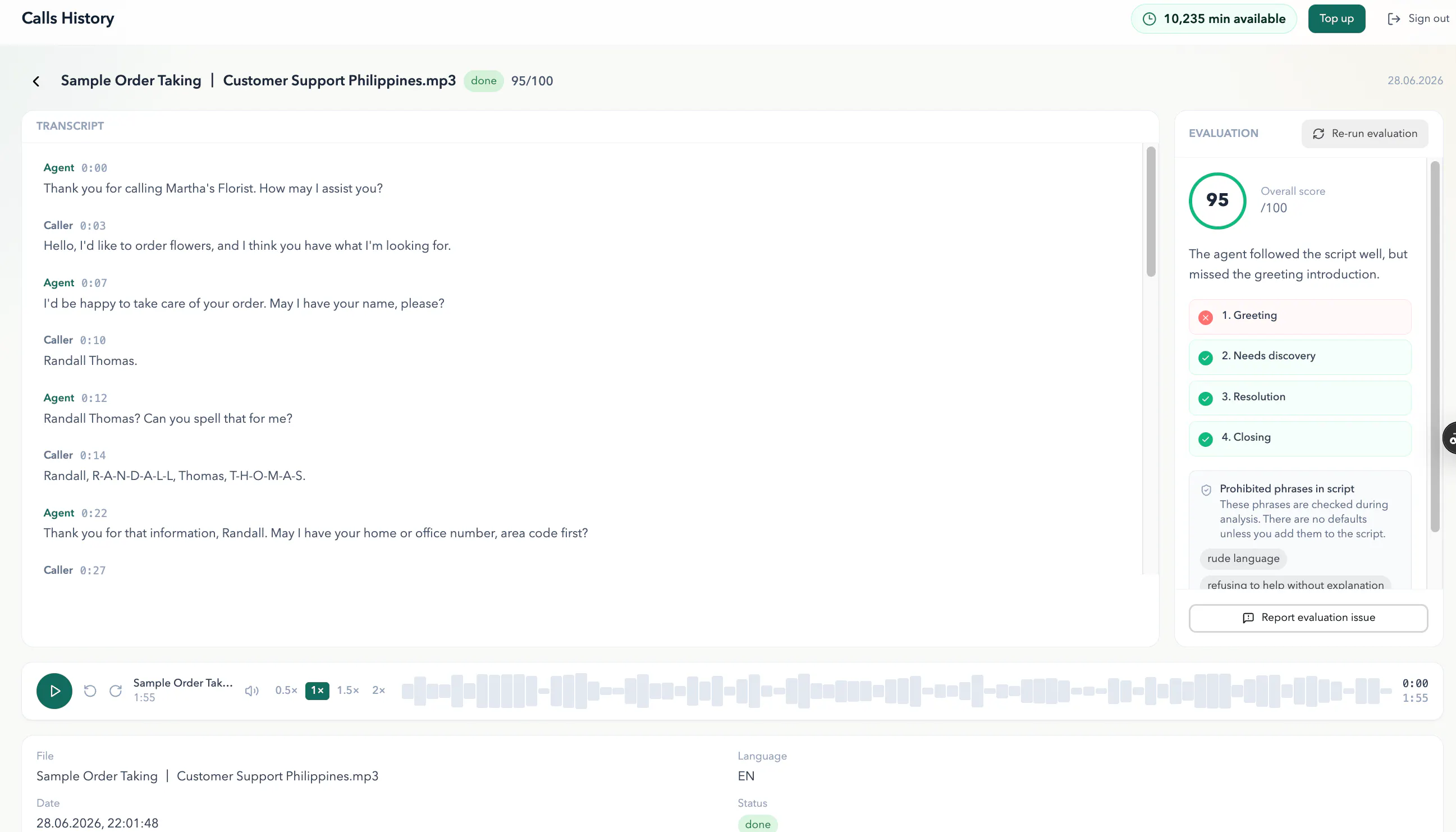This screenshot has width=1456, height=832.
Task: Rewind the audio with the back icon
Action: (x=90, y=691)
